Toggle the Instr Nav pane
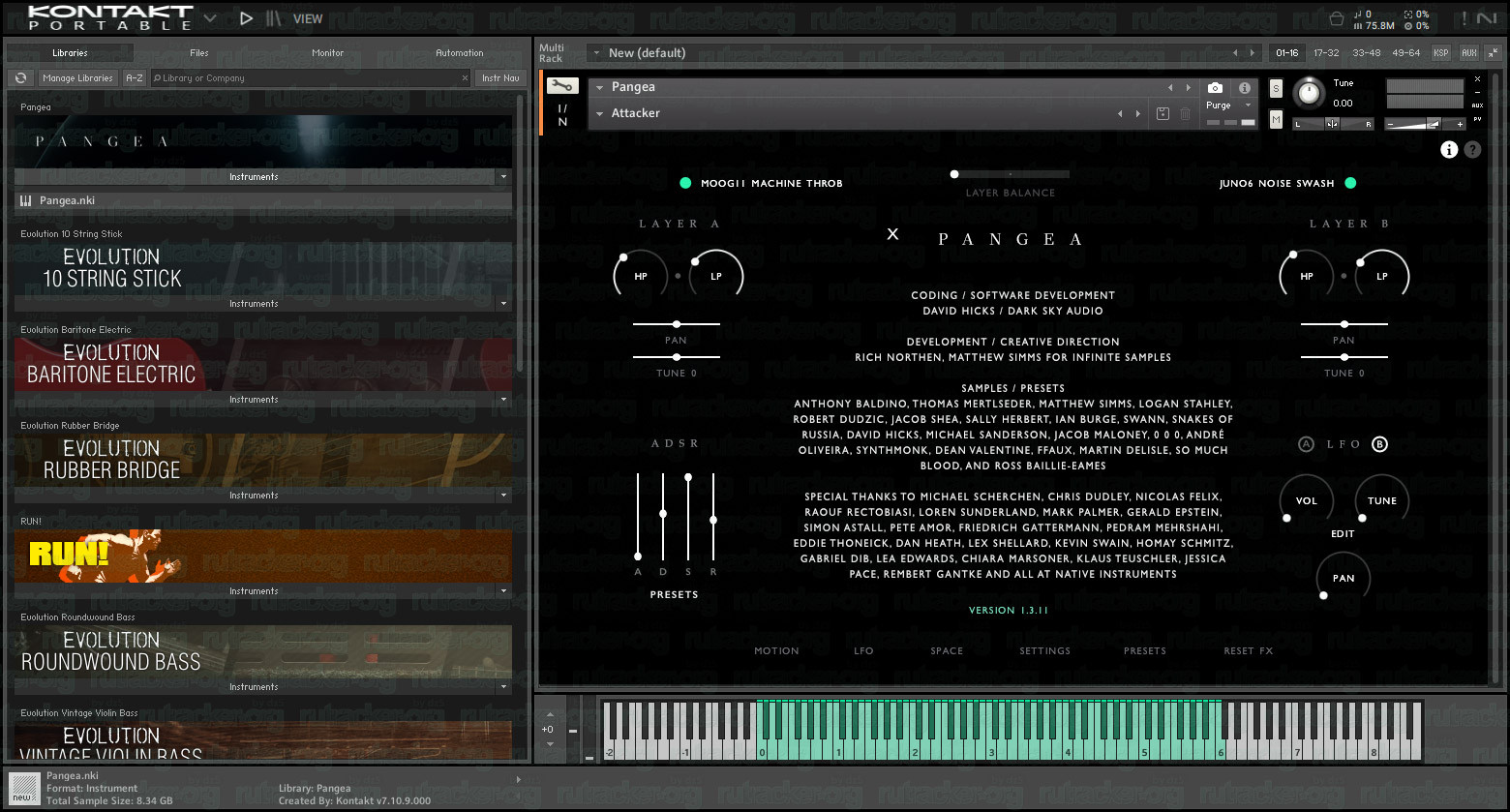Image resolution: width=1510 pixels, height=812 pixels. pos(500,78)
